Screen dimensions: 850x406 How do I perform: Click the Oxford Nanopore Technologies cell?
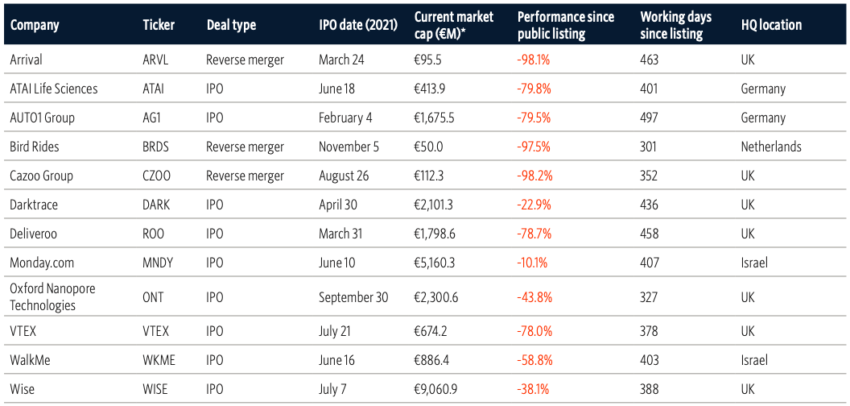click(x=56, y=297)
